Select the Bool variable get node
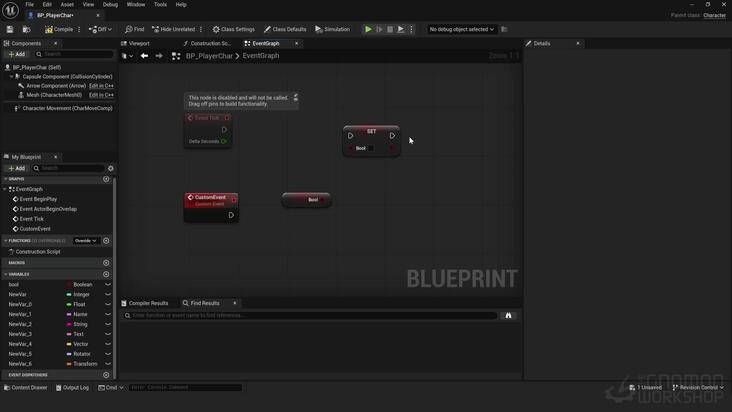Screen dimensions: 732x412 (307, 200)
